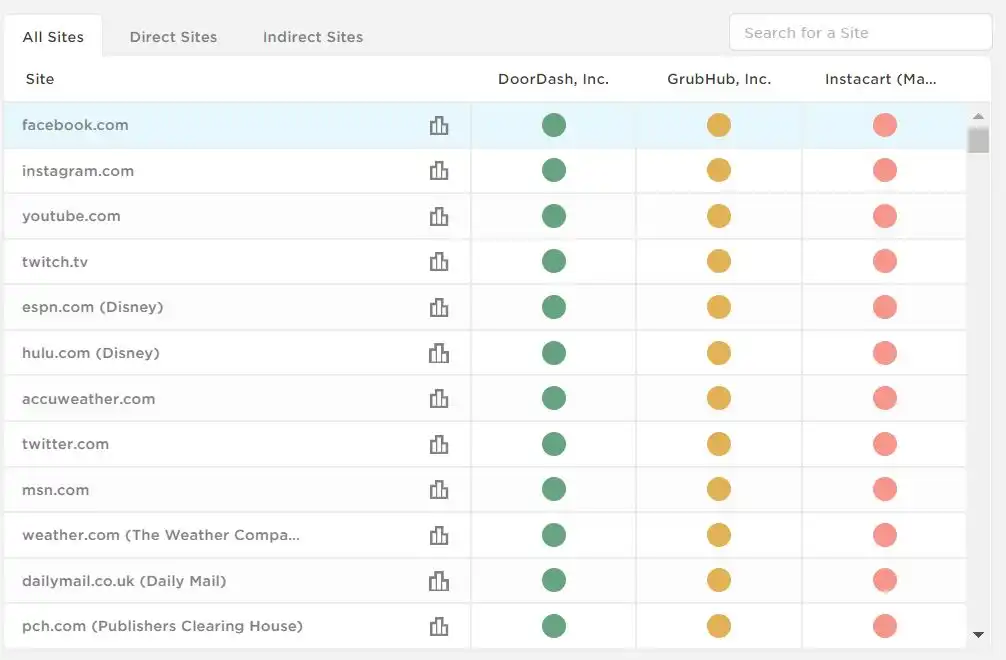Click the DoorDash, Inc. column header
The image size is (1006, 660).
click(x=554, y=79)
